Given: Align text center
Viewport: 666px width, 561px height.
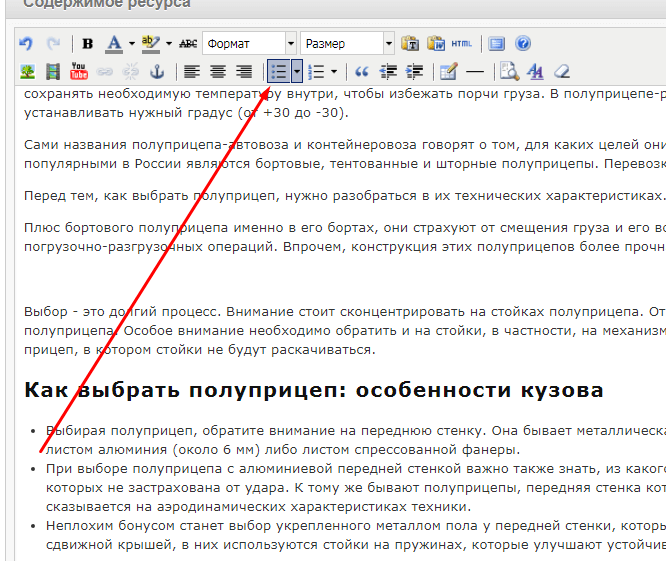Looking at the screenshot, I should [x=218, y=71].
